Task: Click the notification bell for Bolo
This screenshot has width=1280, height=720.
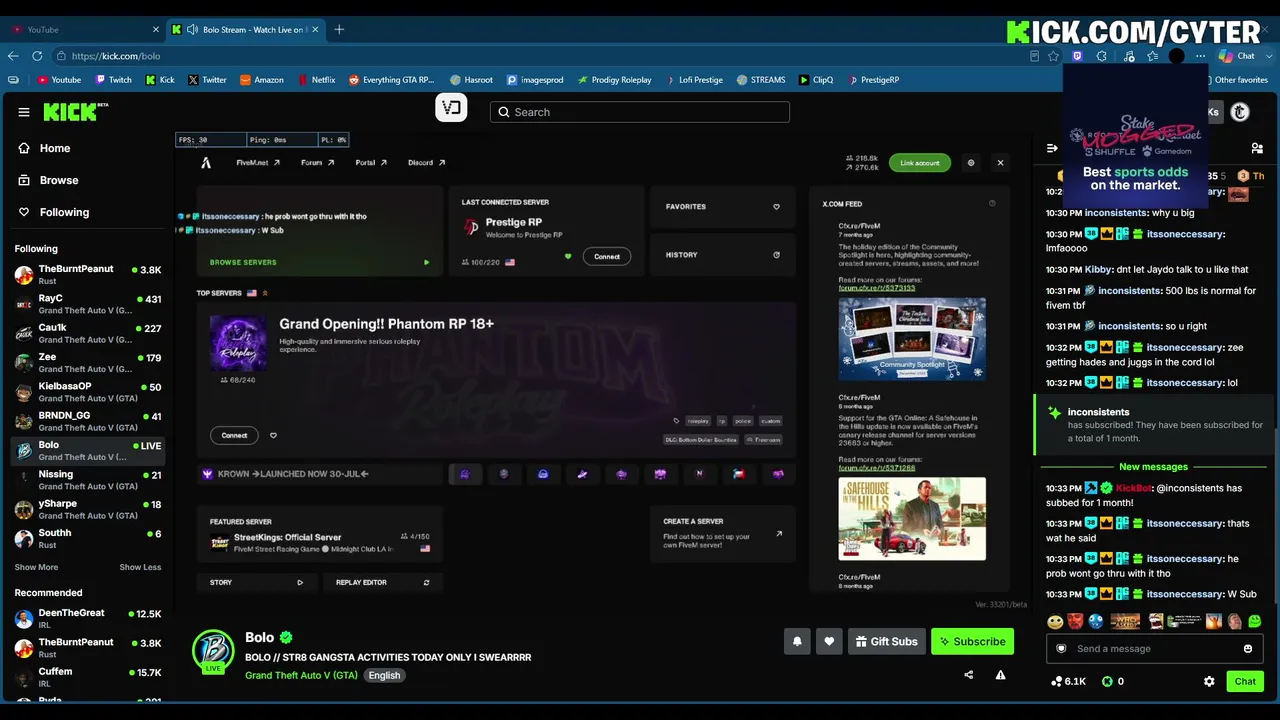Action: click(797, 642)
